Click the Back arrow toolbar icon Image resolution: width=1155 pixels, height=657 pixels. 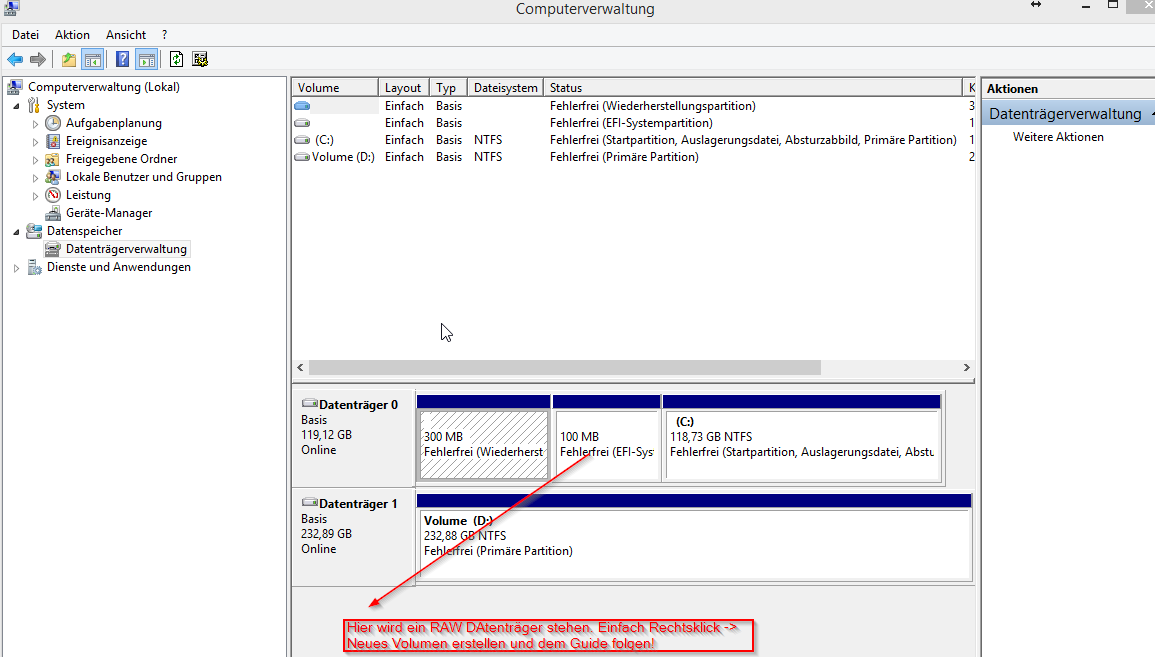(15, 60)
